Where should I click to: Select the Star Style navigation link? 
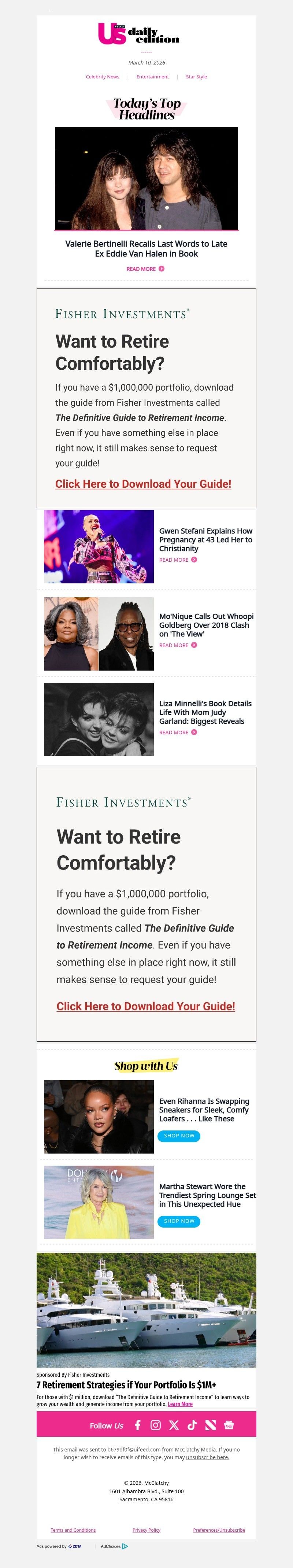pyautogui.click(x=196, y=77)
